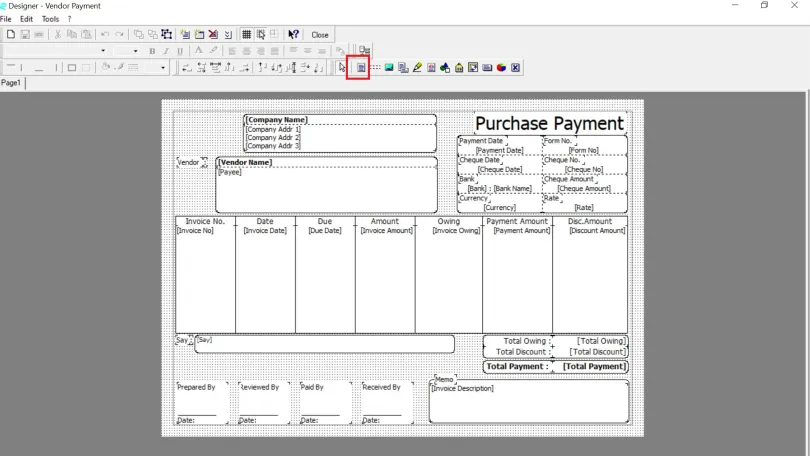Click the font color A icon
Screen dimensions: 810x456
click(199, 51)
